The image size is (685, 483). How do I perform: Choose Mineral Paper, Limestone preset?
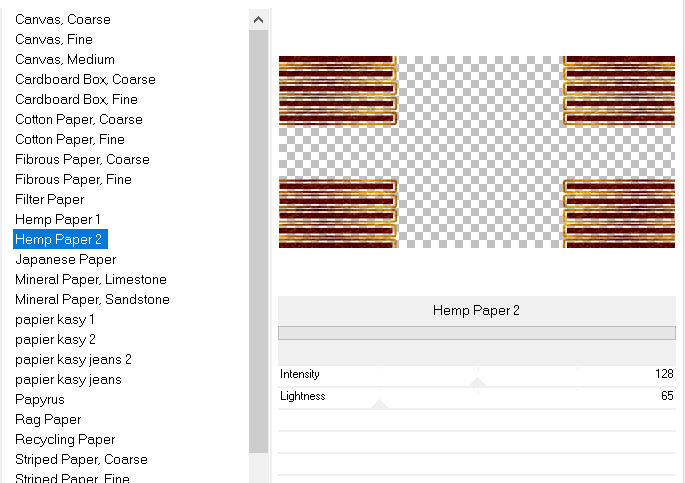90,279
